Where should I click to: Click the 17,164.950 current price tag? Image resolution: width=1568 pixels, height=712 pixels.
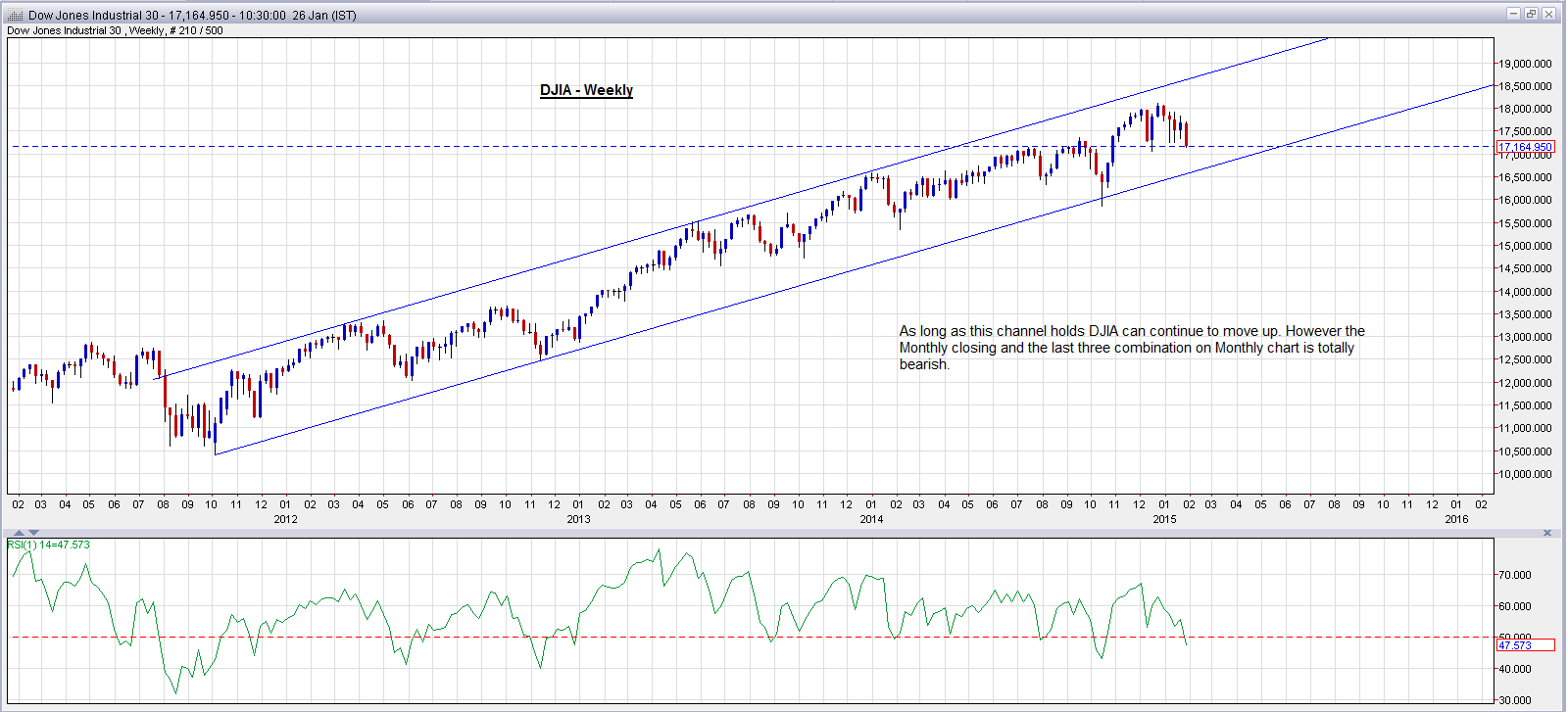click(x=1525, y=147)
